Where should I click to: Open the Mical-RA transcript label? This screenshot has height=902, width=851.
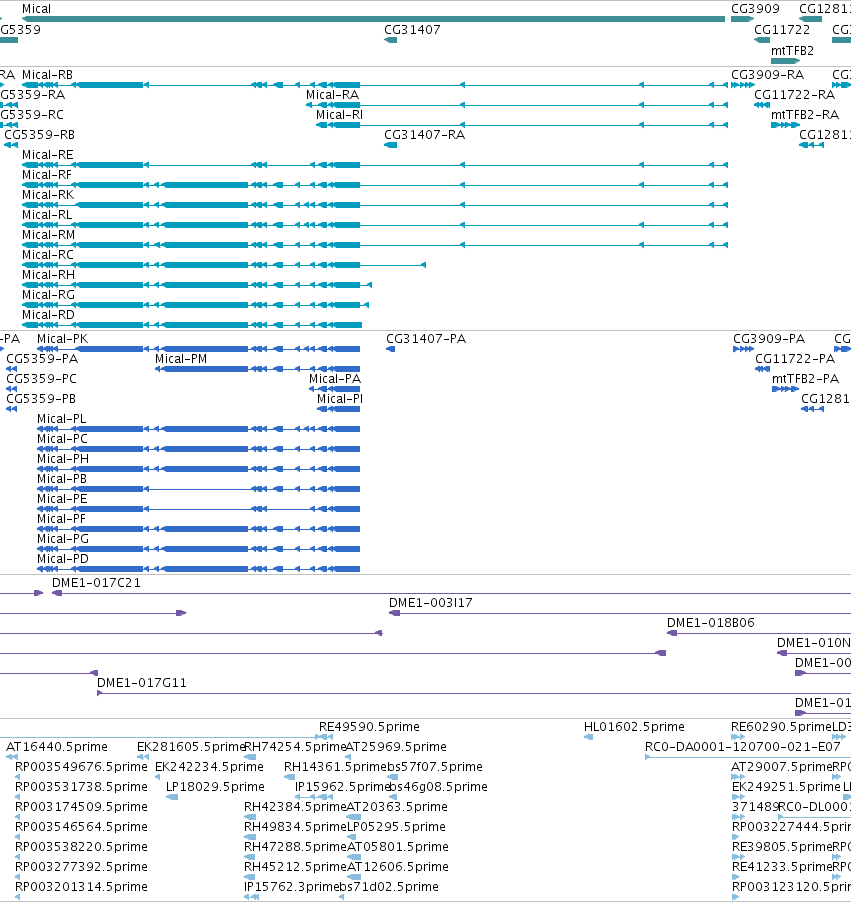pyautogui.click(x=333, y=95)
